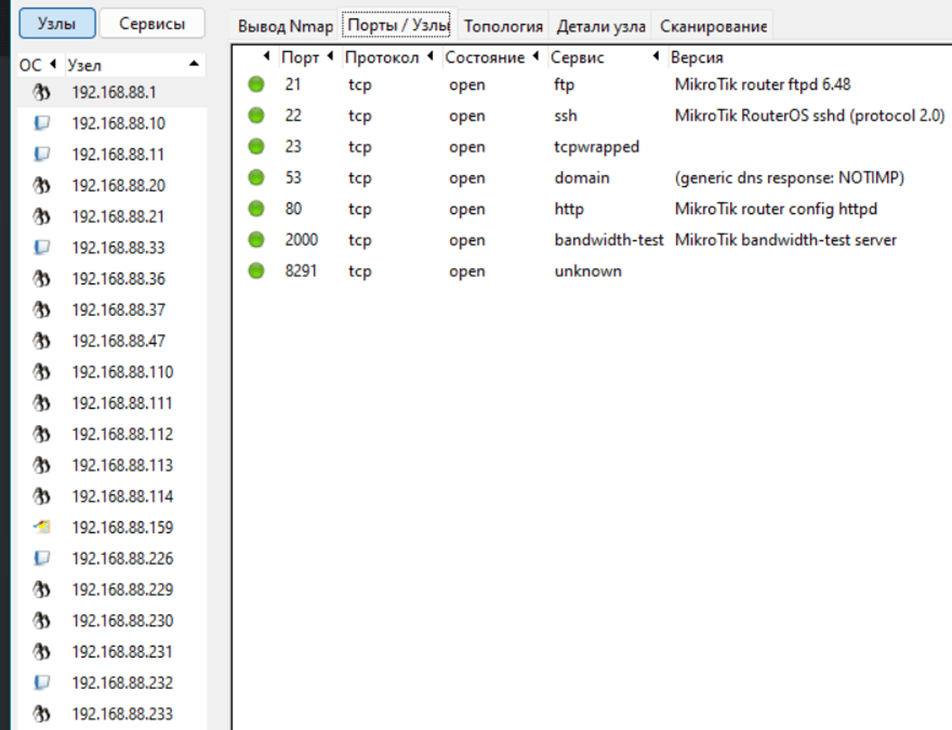Select the bandwidth-test port 2000 row

[x=590, y=240]
